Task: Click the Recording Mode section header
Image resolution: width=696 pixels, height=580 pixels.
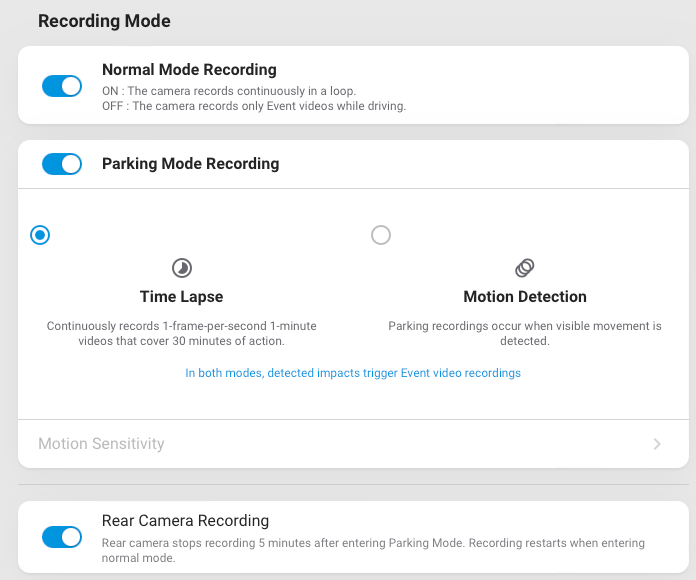Action: coord(104,21)
